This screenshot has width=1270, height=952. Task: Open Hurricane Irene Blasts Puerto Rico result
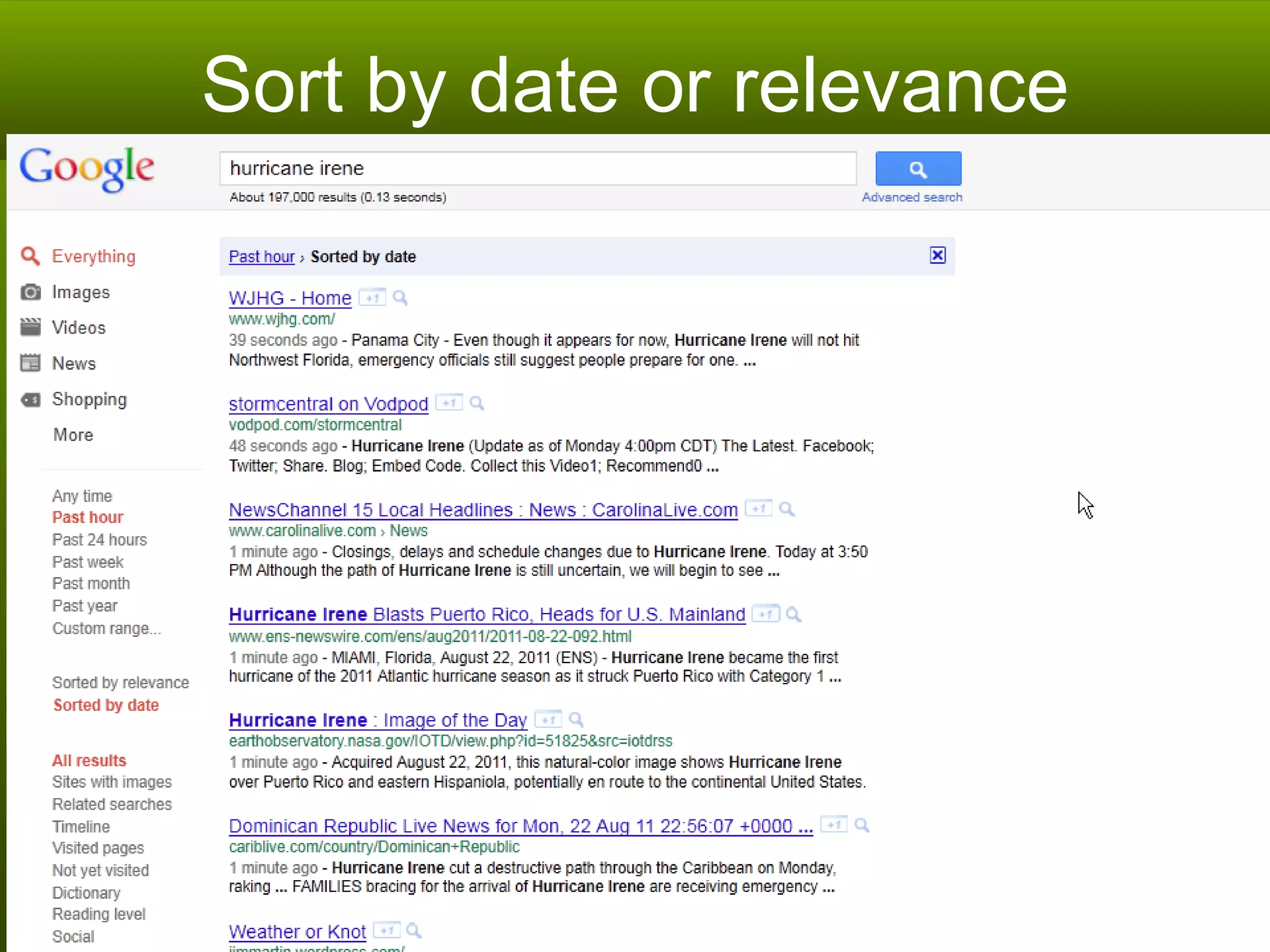[487, 614]
